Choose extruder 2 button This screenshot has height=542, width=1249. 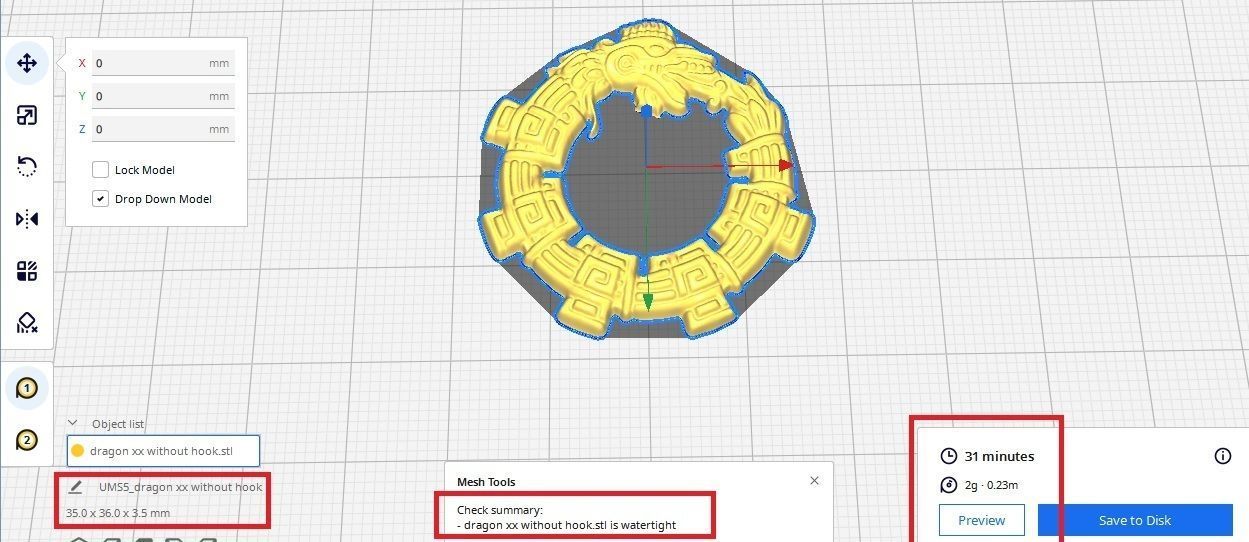click(x=27, y=439)
